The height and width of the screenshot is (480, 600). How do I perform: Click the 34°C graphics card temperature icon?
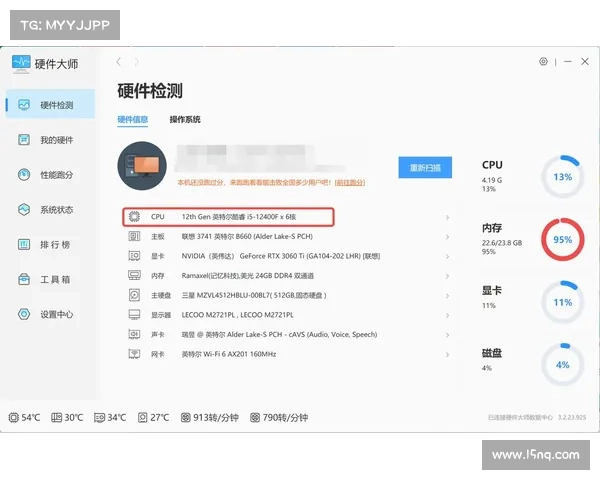pos(99,418)
